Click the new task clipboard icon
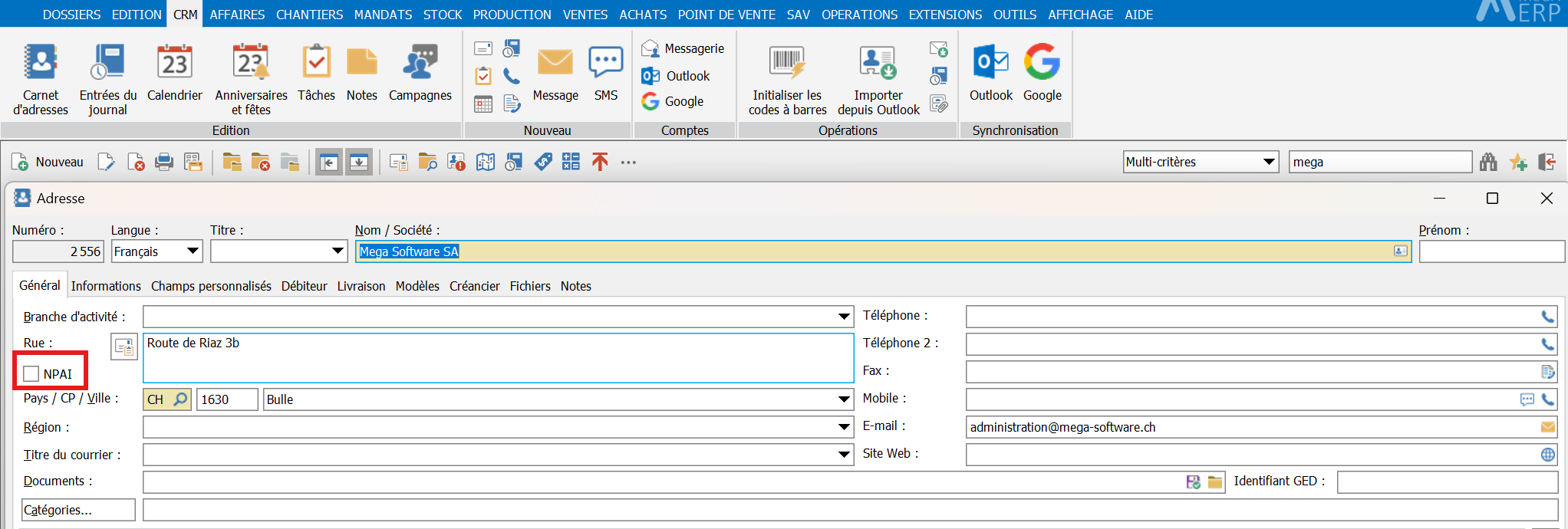 tap(483, 76)
